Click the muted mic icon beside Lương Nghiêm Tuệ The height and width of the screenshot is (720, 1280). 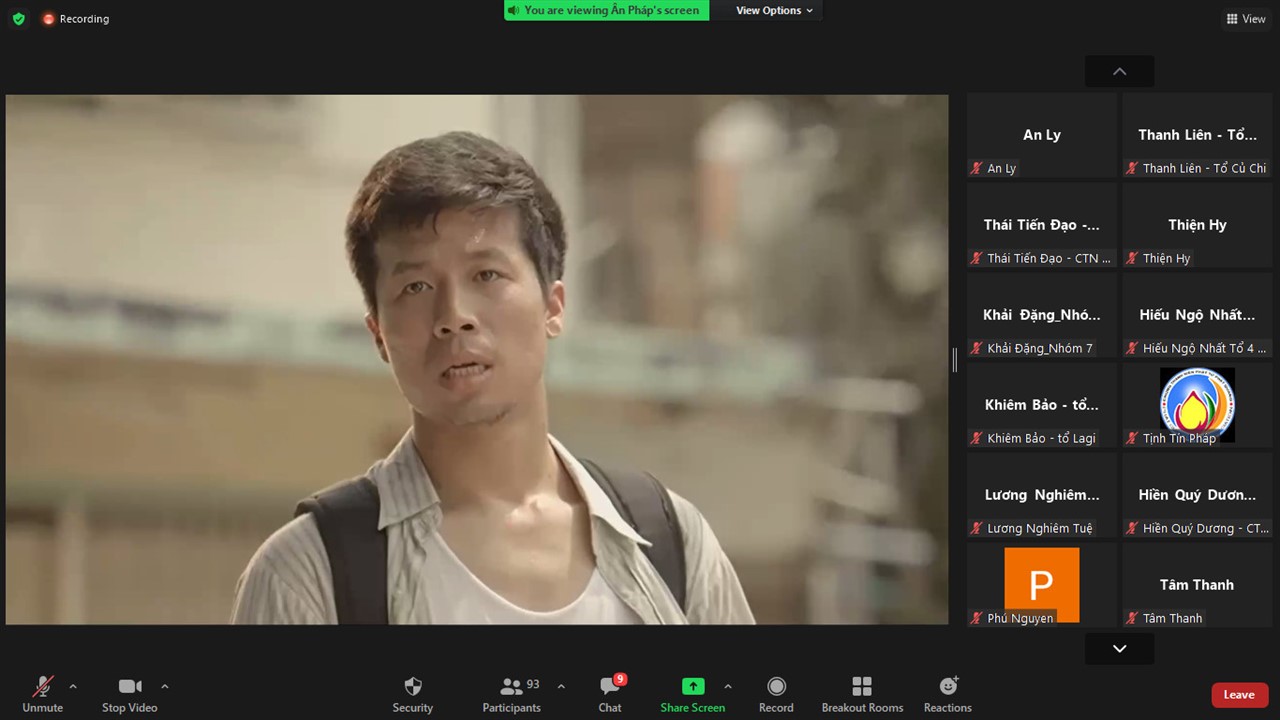[x=977, y=529]
